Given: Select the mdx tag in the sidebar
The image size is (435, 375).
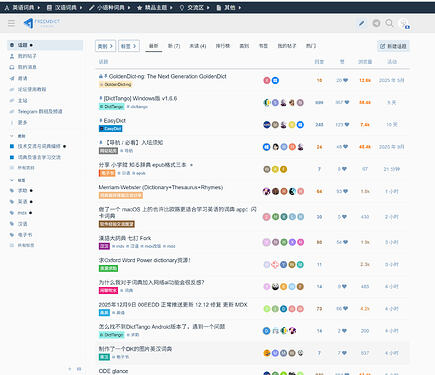Looking at the screenshot, I should coord(22,213).
